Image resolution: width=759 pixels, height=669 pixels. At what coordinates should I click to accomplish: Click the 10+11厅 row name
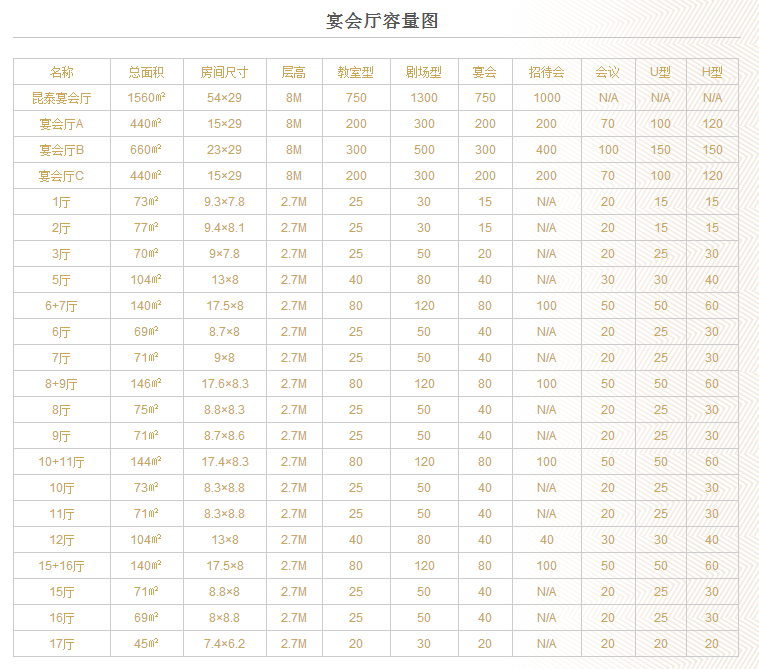[61, 462]
